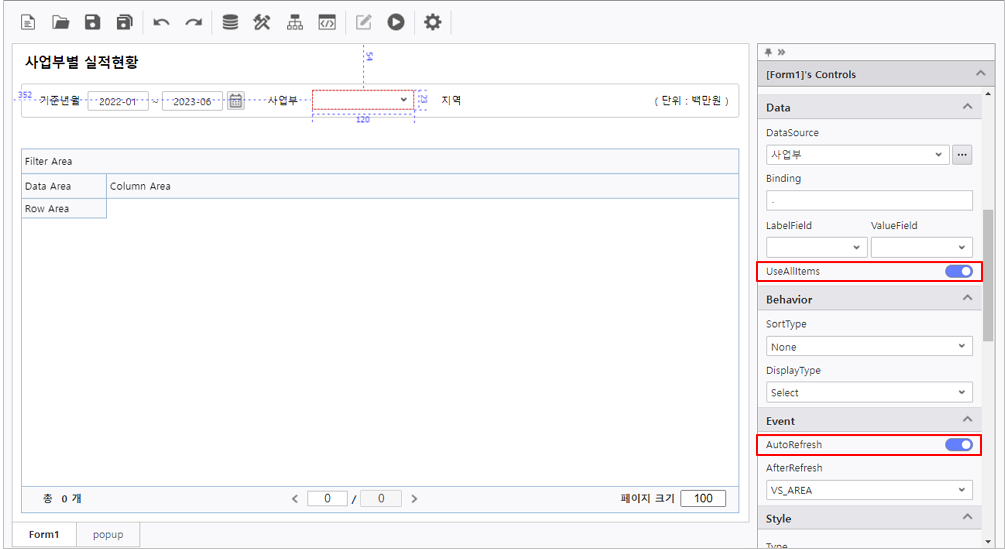
Task: Collapse the Behavior section
Action: coord(966,299)
